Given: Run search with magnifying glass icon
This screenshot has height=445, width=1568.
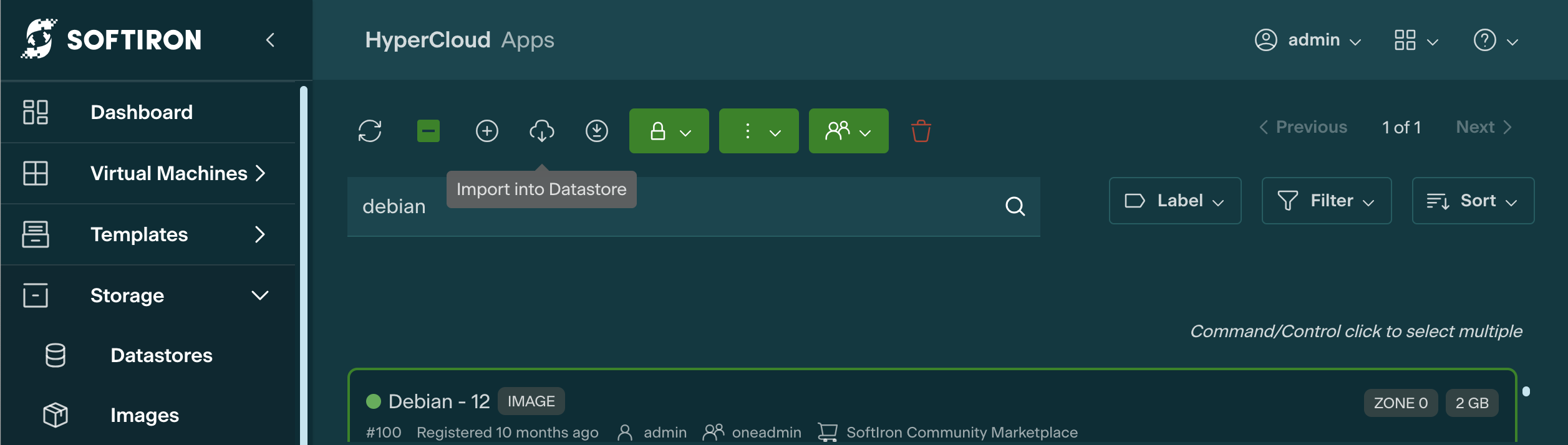Looking at the screenshot, I should click(1015, 206).
